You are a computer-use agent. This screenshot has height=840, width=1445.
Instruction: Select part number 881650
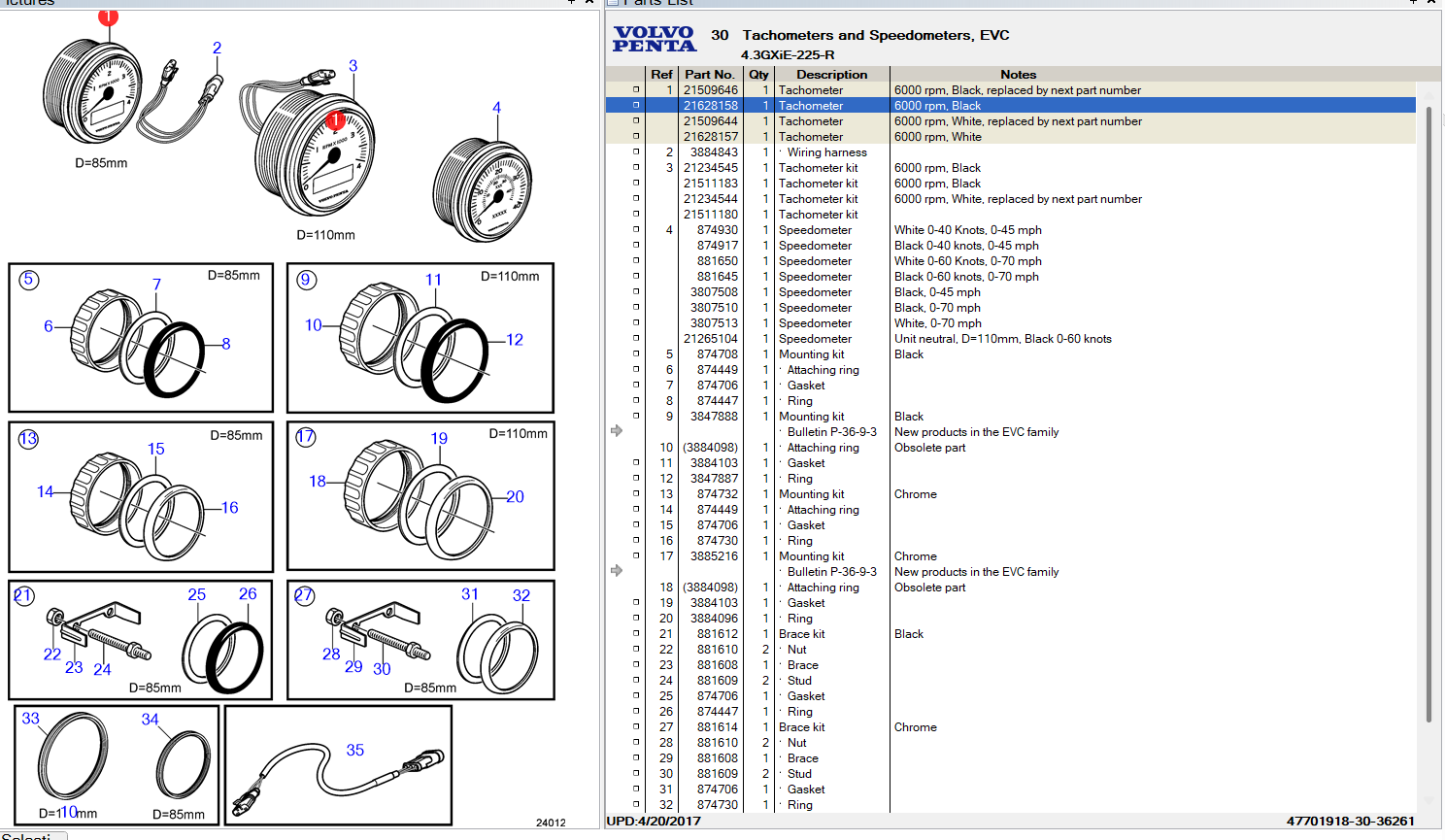click(x=718, y=260)
